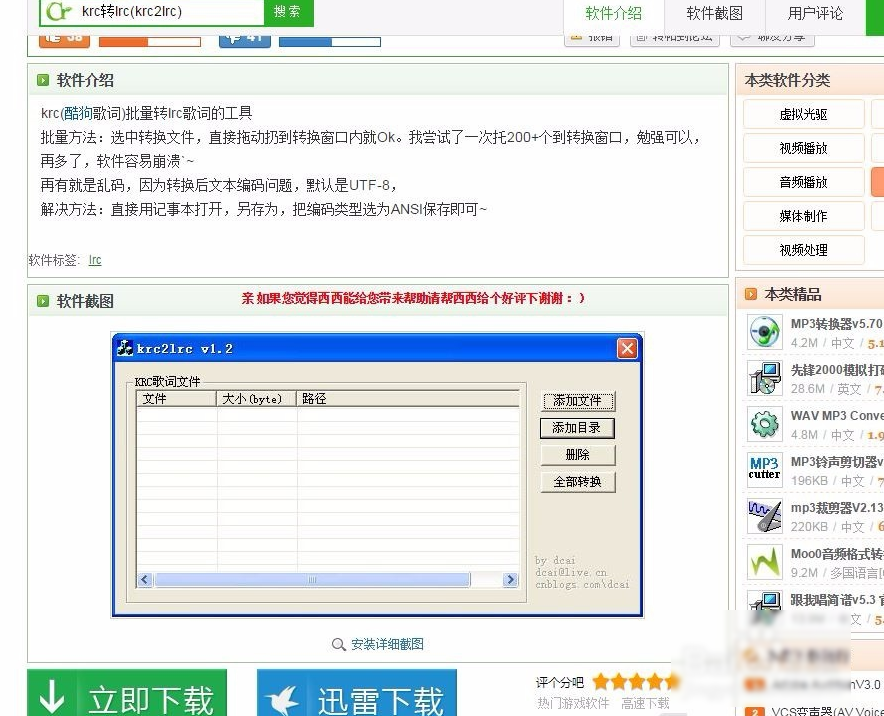Click the mp3裁剪器 scissors icon
The image size is (884, 716).
763,515
